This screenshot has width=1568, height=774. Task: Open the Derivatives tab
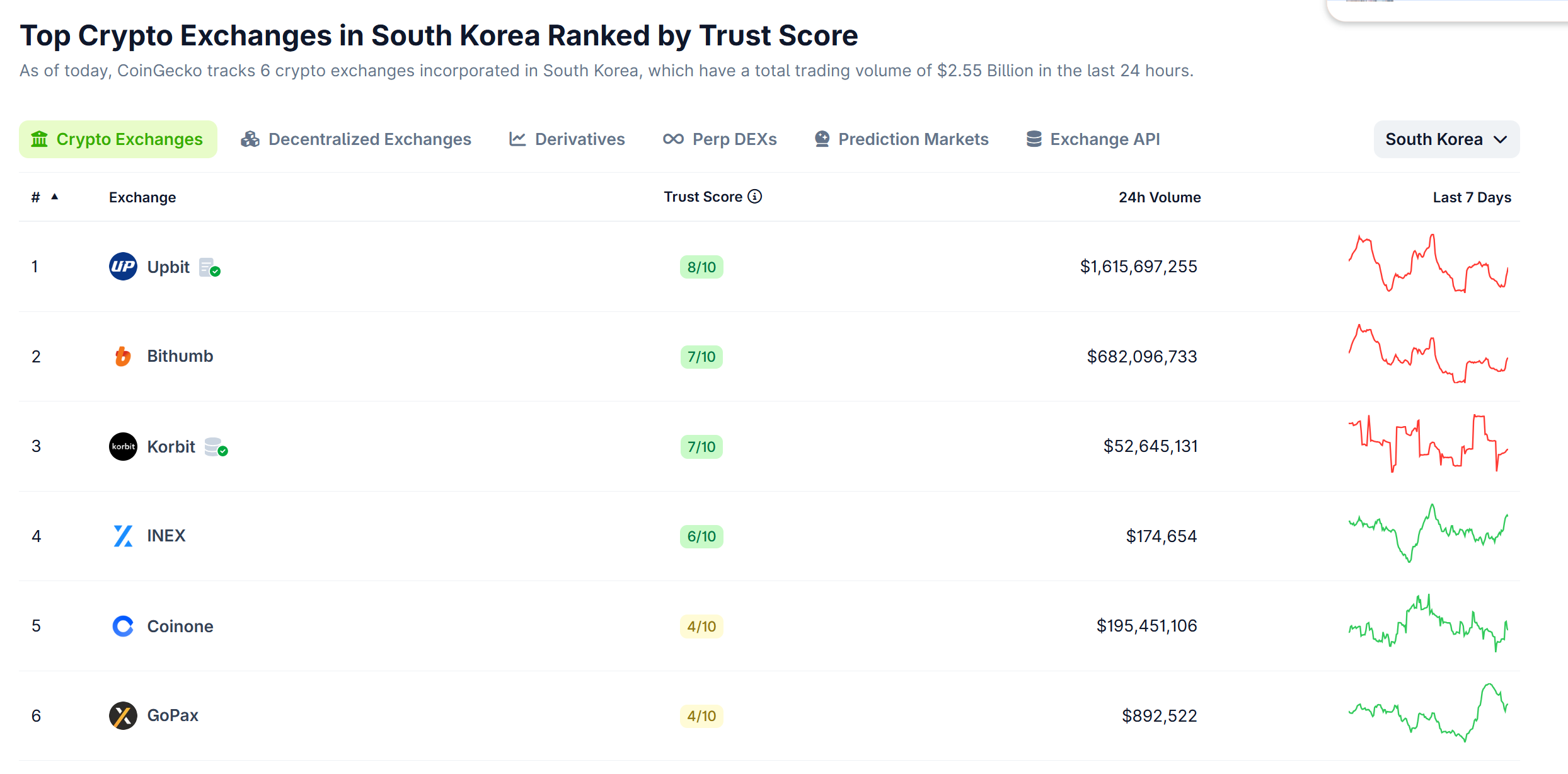pyautogui.click(x=566, y=139)
